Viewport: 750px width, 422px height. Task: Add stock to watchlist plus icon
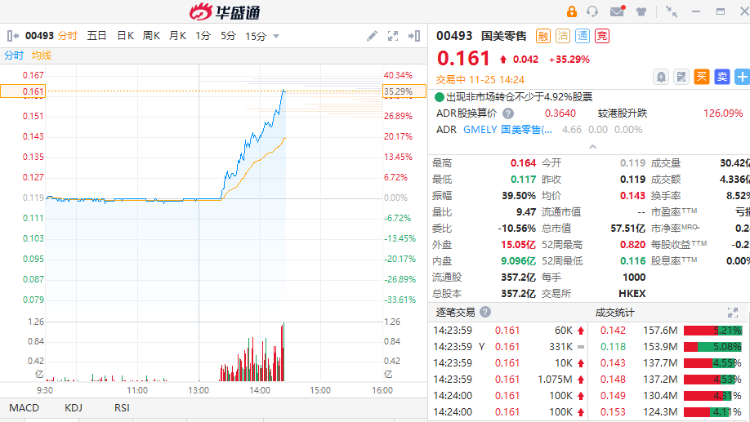click(x=742, y=77)
